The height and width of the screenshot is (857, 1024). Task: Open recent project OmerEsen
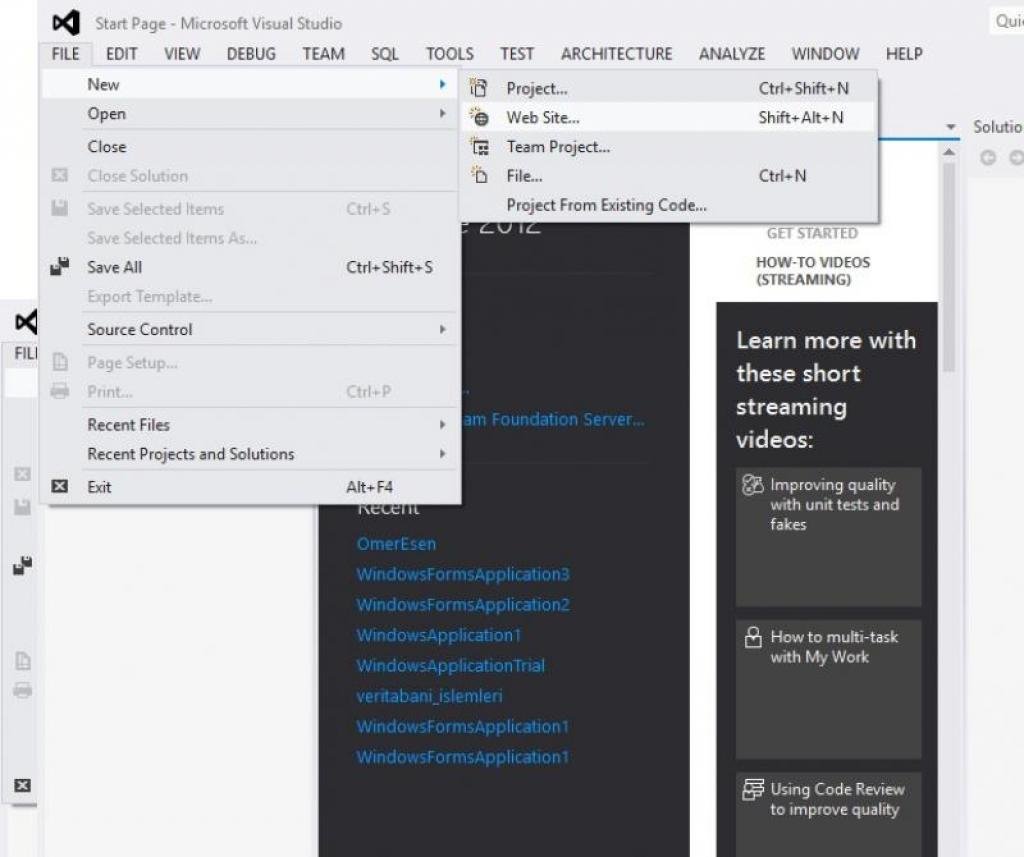tap(396, 543)
